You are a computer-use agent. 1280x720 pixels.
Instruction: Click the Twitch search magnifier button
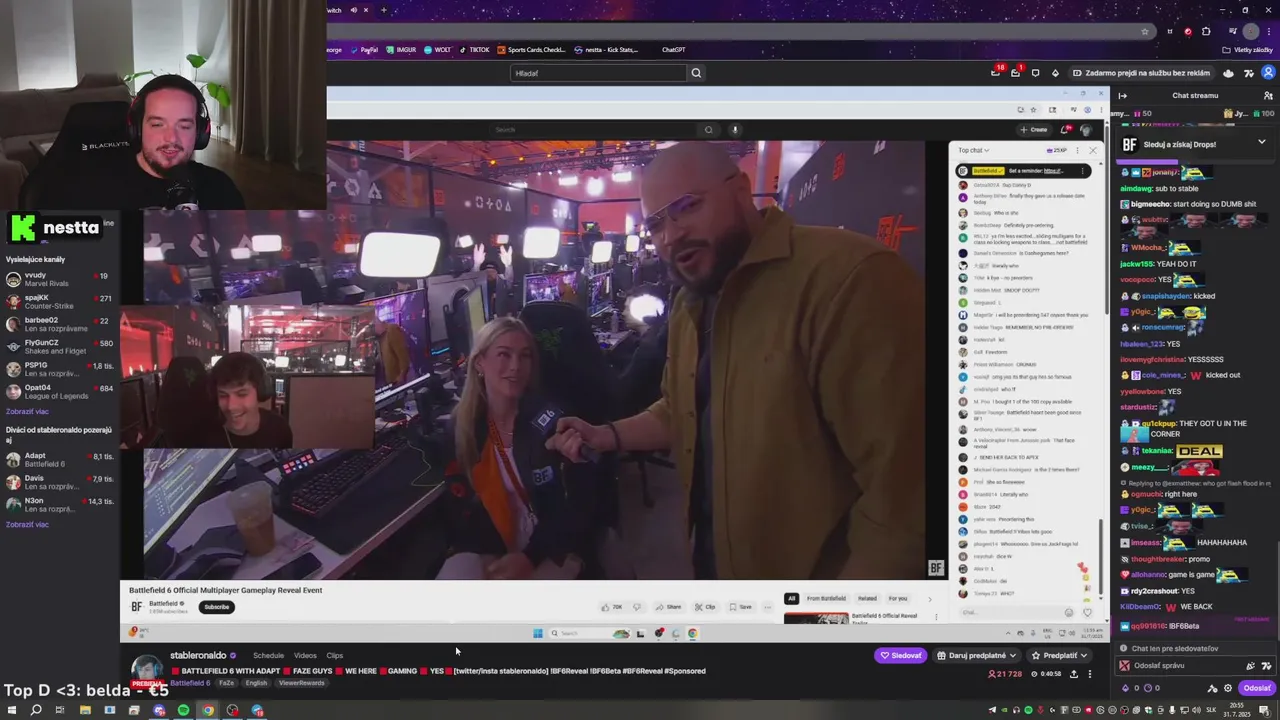point(696,73)
